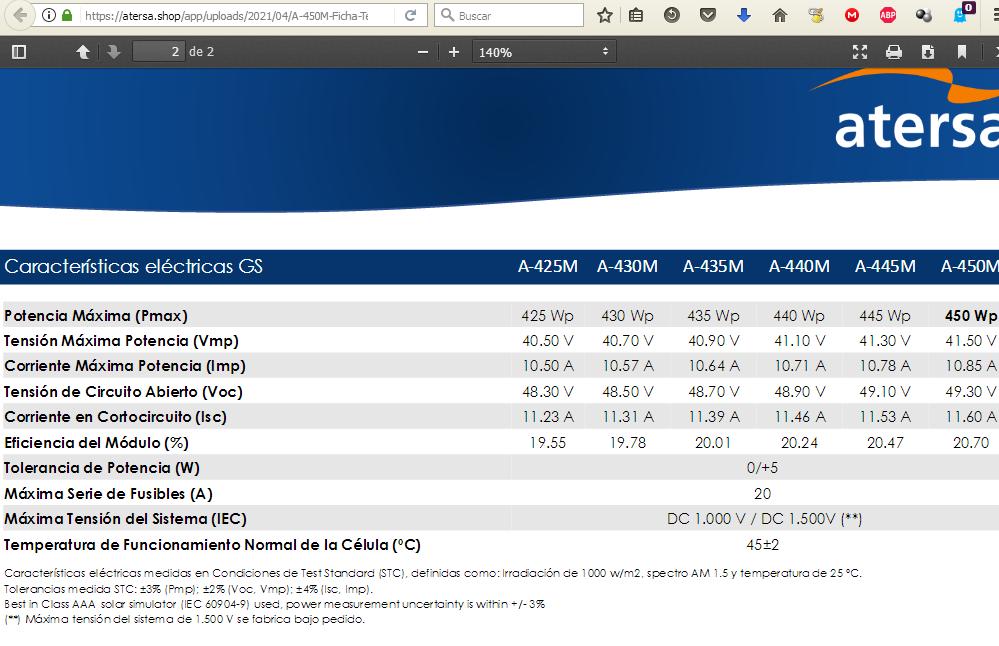Click the '0/+5' power tolerance value
The width and height of the screenshot is (999, 646).
[x=762, y=468]
